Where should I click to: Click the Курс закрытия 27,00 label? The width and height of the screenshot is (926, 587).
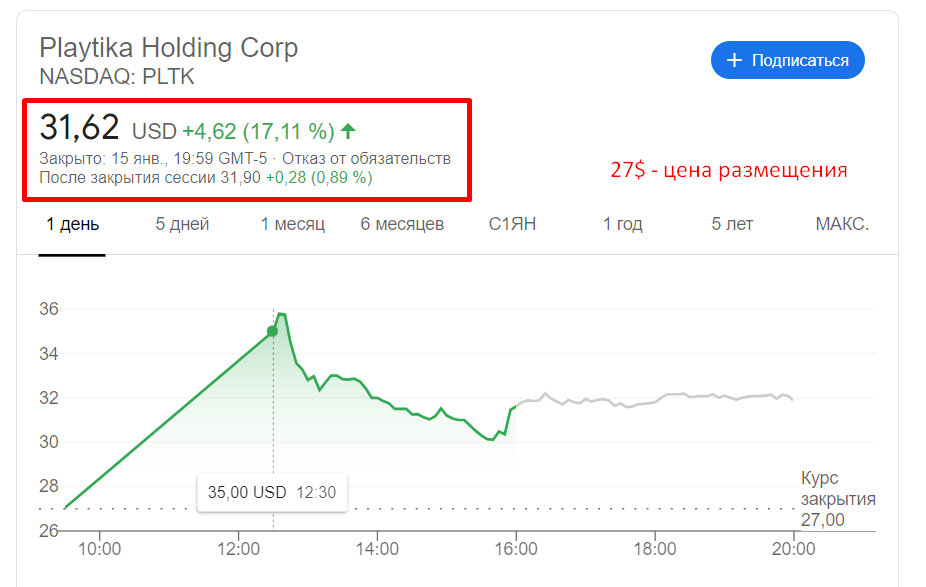pos(837,498)
